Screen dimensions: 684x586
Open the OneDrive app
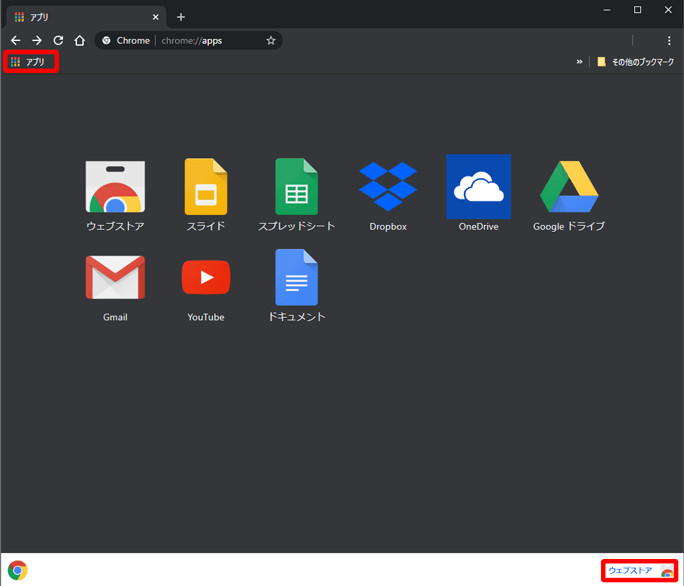click(x=479, y=187)
